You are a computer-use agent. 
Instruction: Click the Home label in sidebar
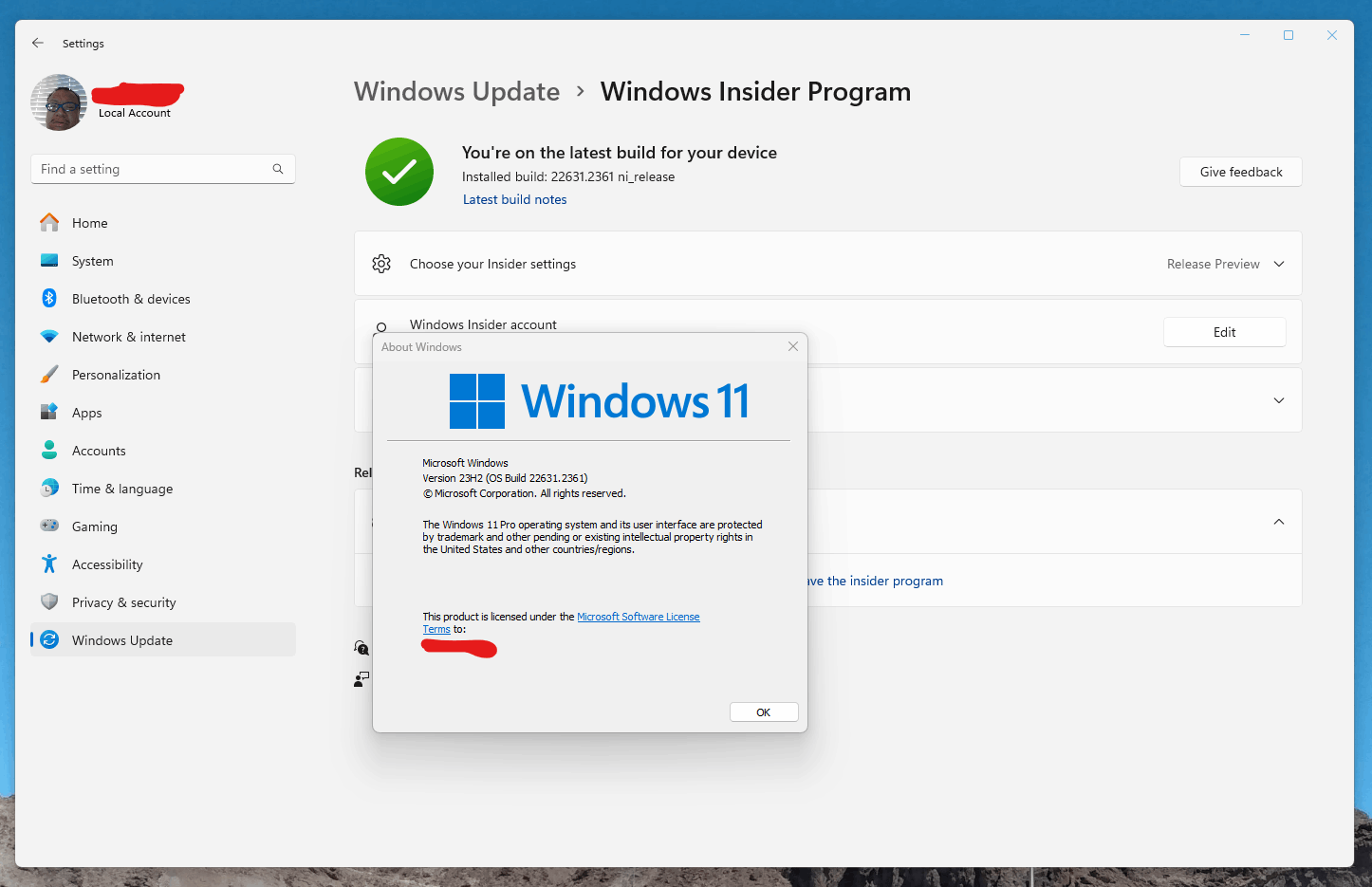point(90,223)
